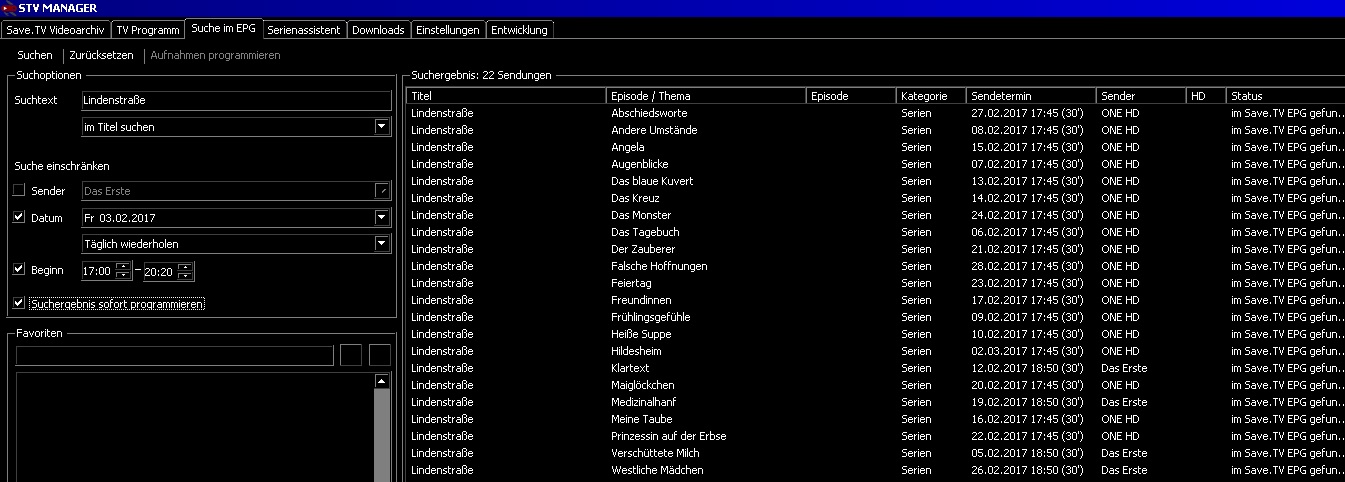Click the second blank button beside Favoriten field
Image resolution: width=1345 pixels, height=482 pixels.
[x=380, y=355]
